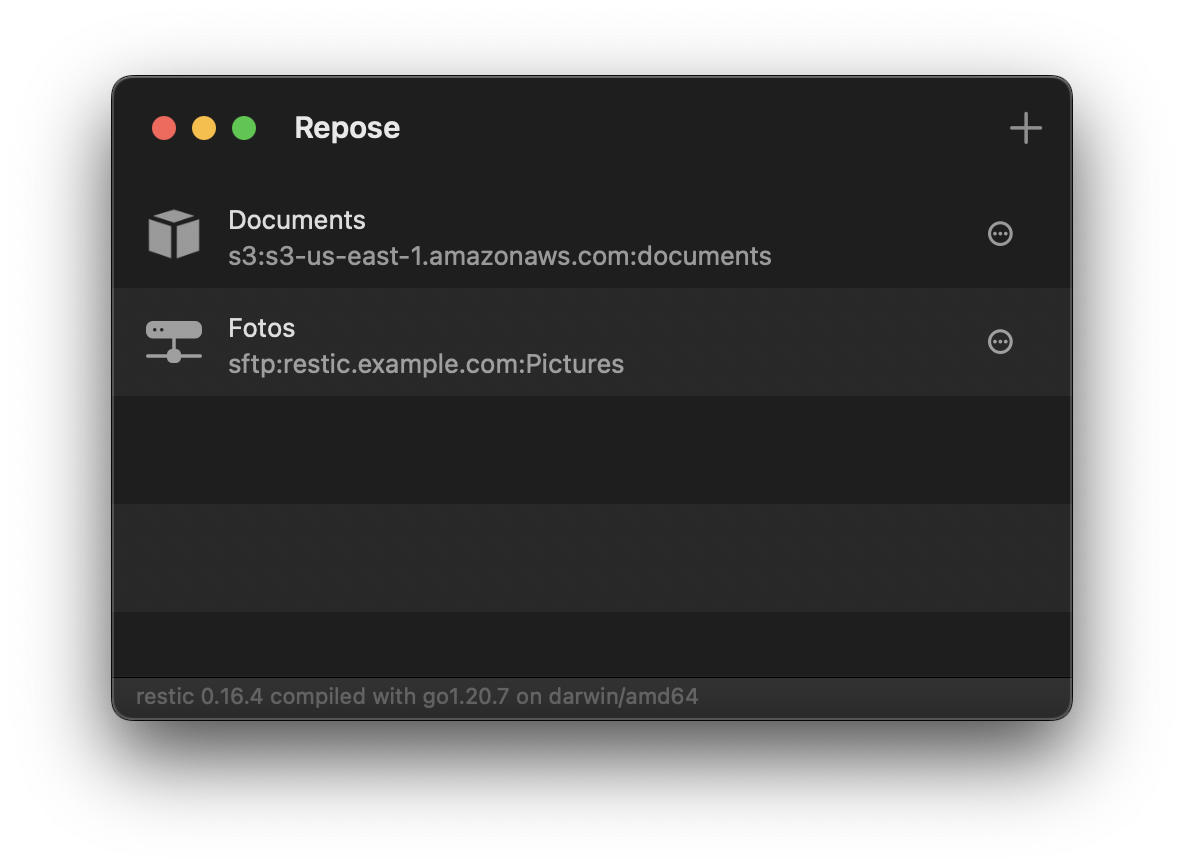Close the Repose window

[164, 128]
